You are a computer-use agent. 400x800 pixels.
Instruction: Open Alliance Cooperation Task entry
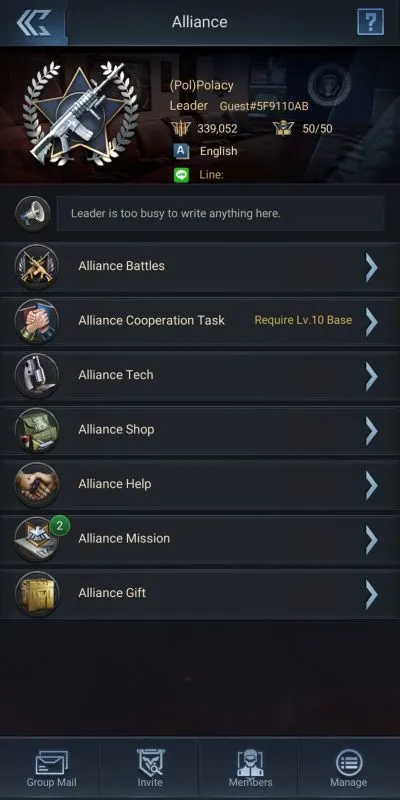click(x=200, y=321)
